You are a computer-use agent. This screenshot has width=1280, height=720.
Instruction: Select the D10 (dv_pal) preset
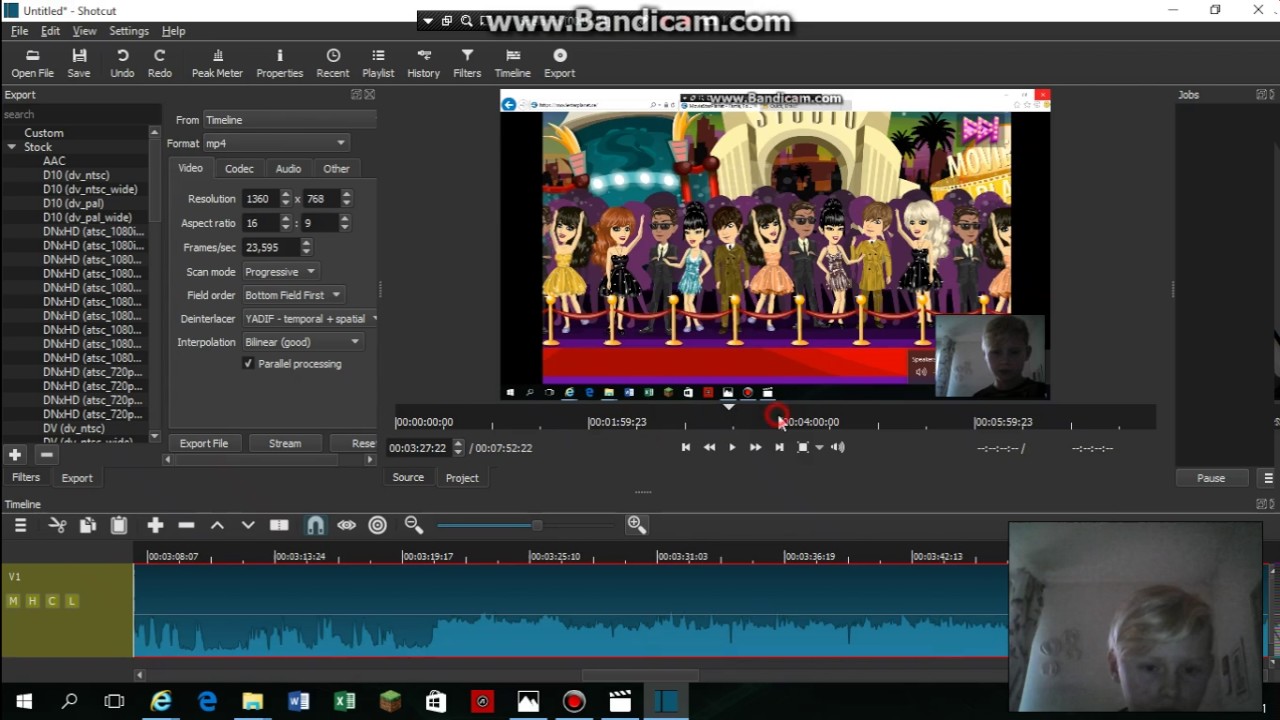click(73, 203)
